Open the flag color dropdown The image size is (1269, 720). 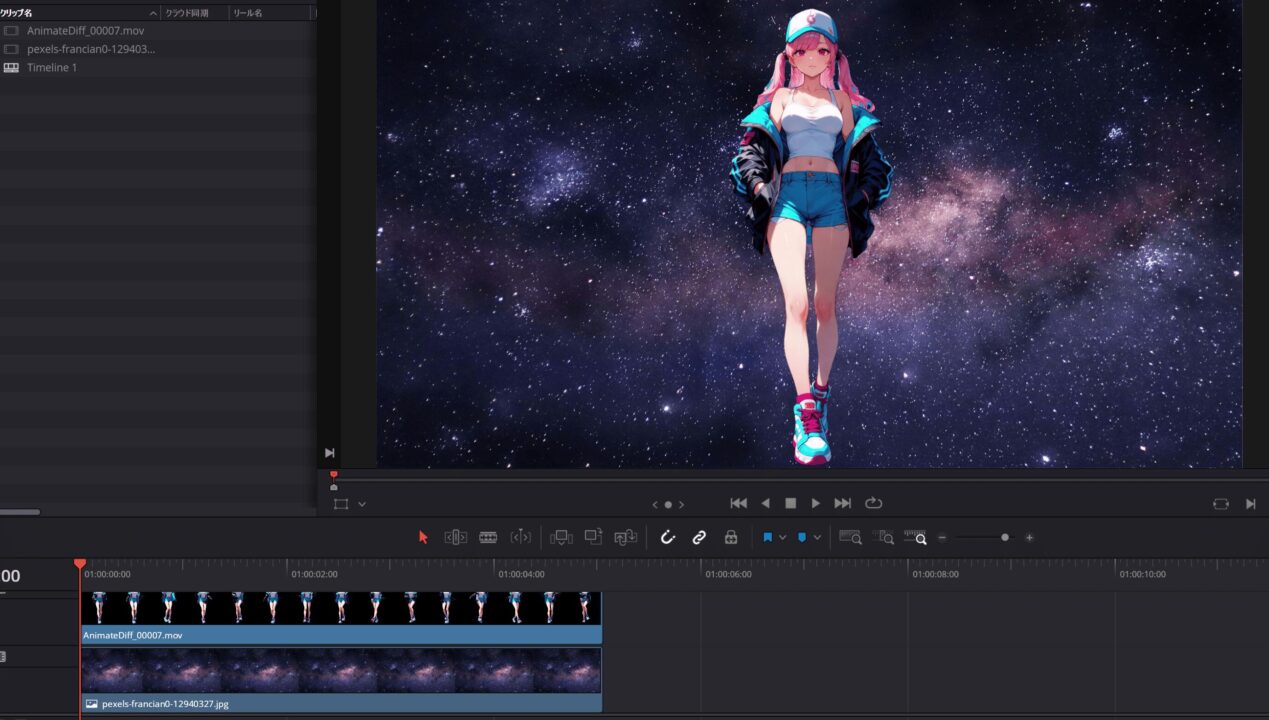tap(782, 537)
